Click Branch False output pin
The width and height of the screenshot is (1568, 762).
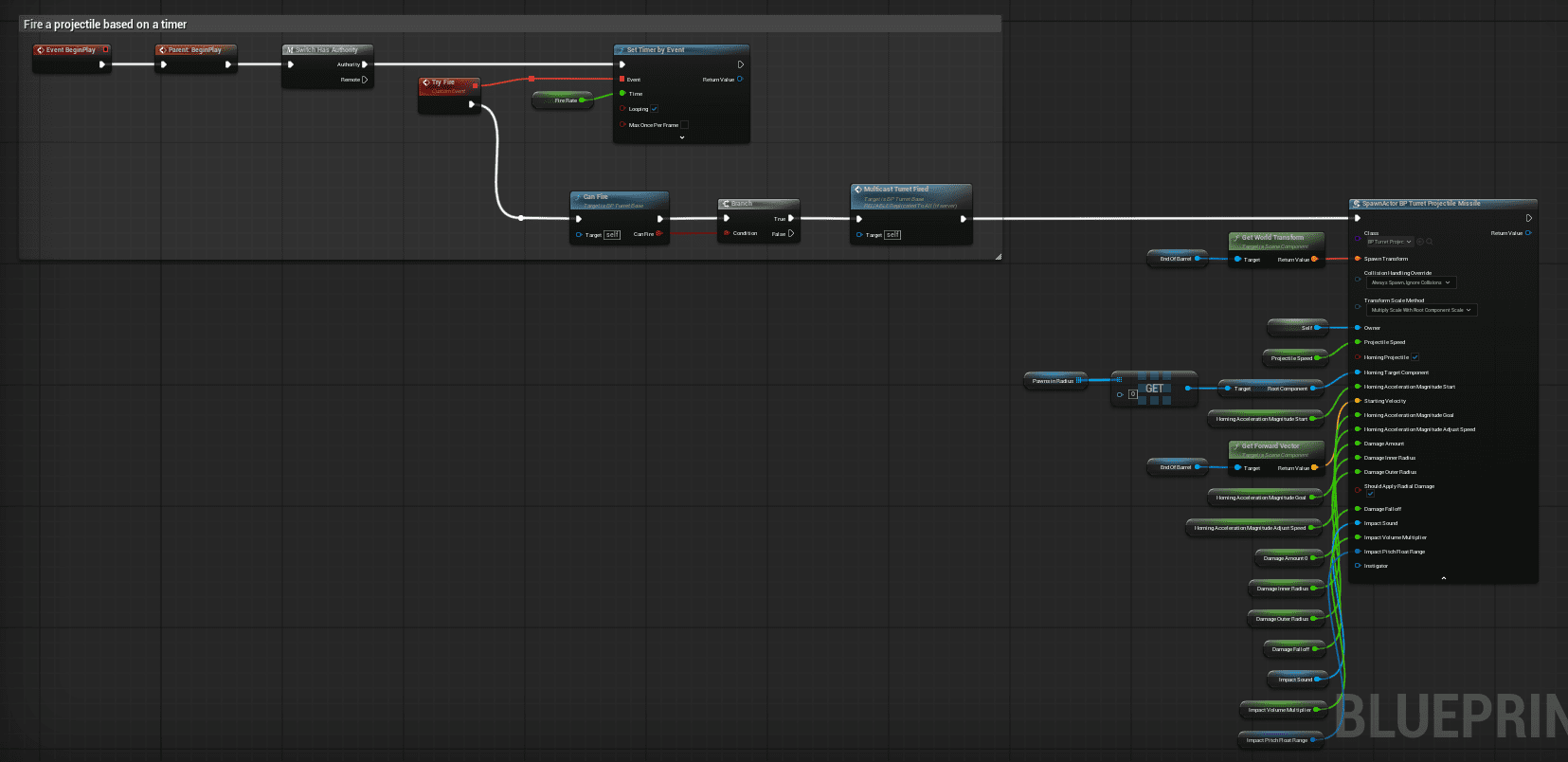(791, 233)
